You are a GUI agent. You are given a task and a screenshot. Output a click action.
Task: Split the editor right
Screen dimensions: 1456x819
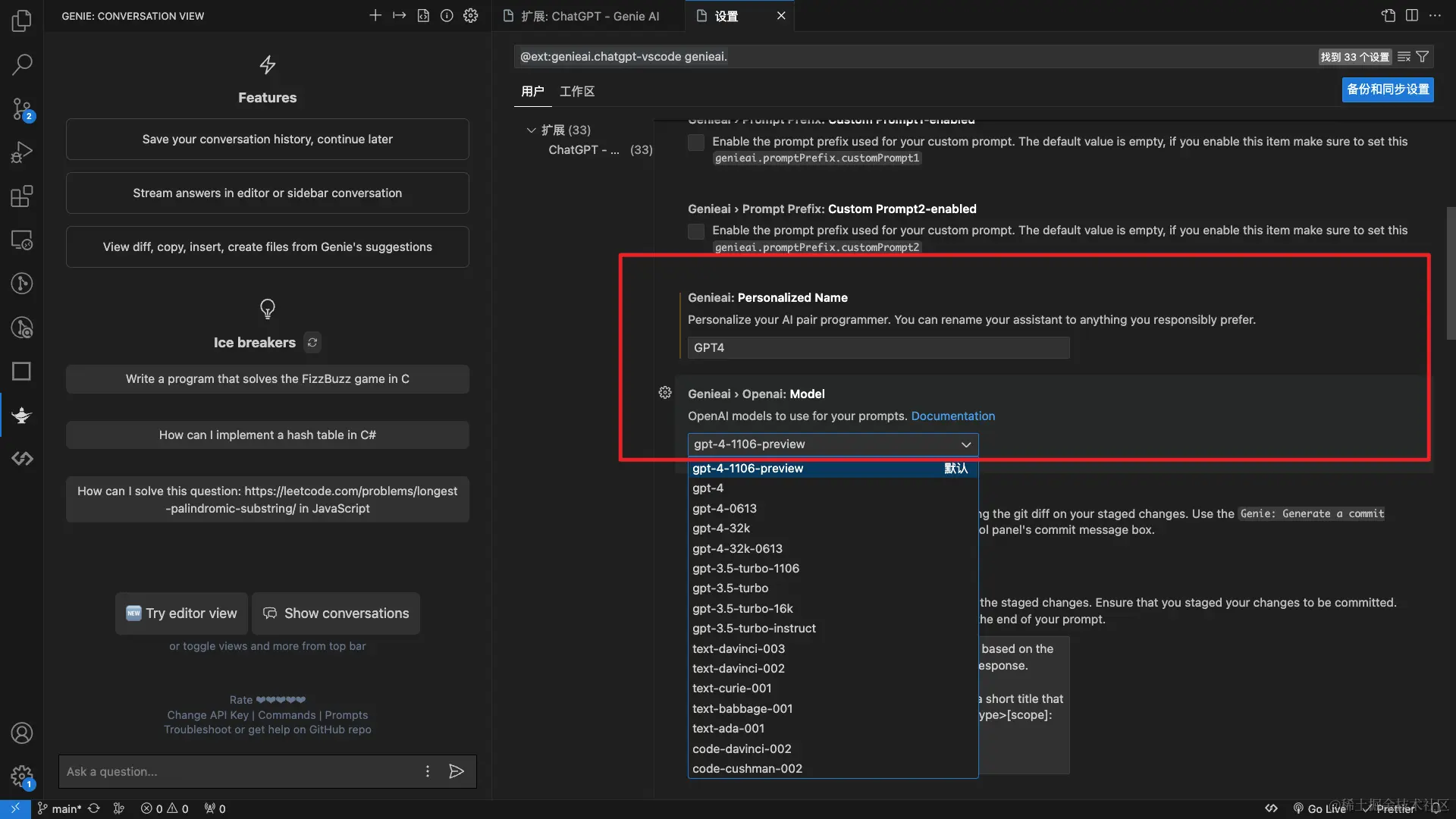click(x=1412, y=15)
